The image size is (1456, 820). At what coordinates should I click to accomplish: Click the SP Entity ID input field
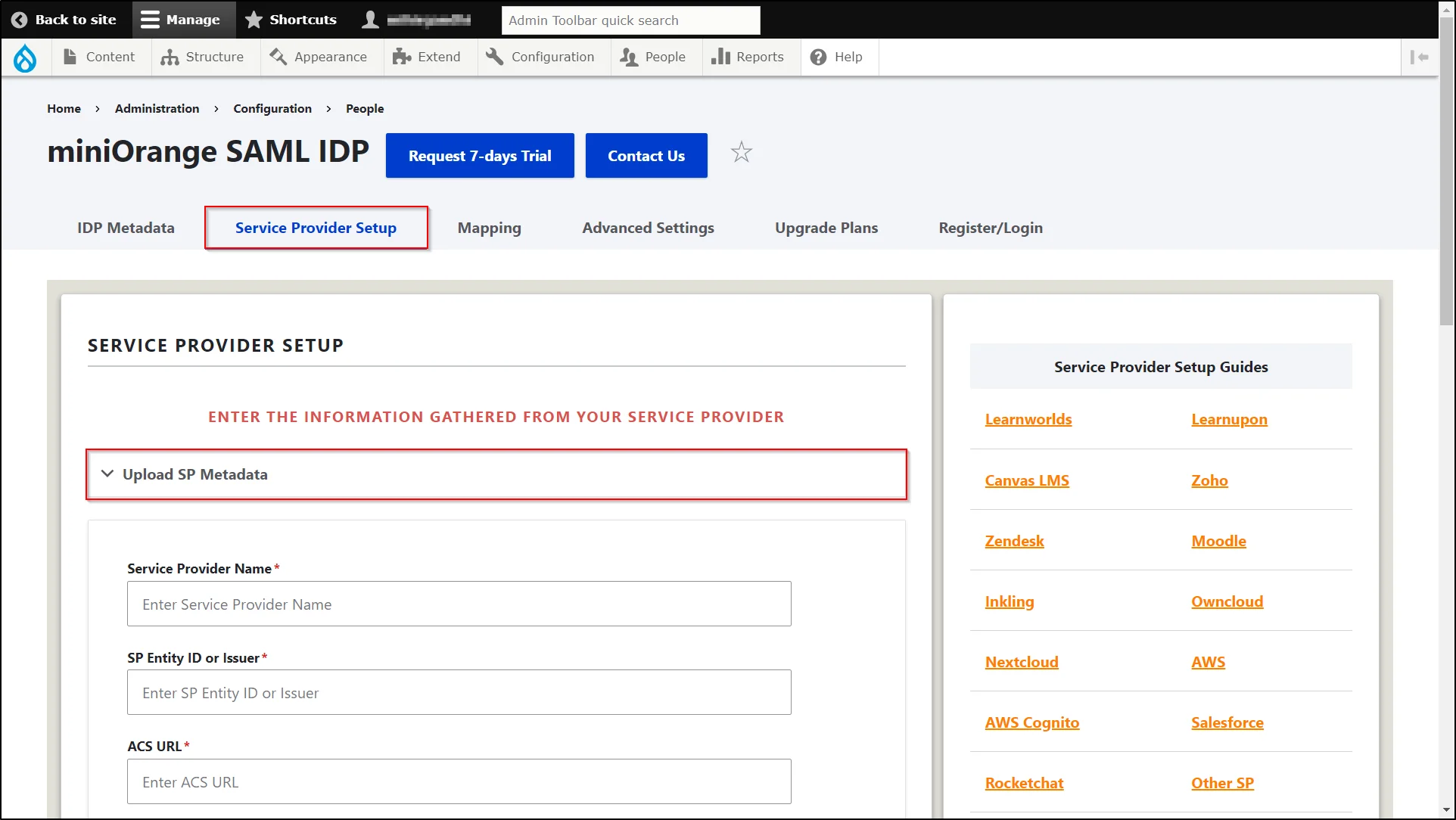pyautogui.click(x=459, y=693)
